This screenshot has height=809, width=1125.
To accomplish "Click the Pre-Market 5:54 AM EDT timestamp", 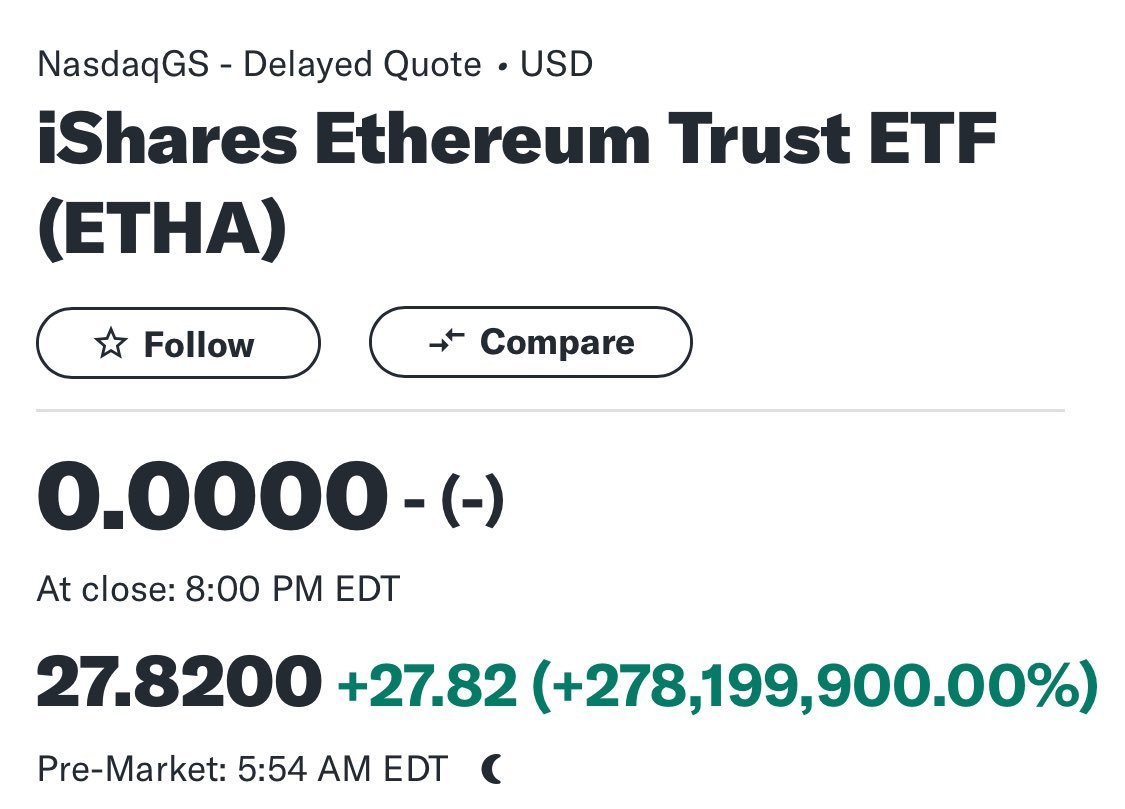I will coord(243,769).
